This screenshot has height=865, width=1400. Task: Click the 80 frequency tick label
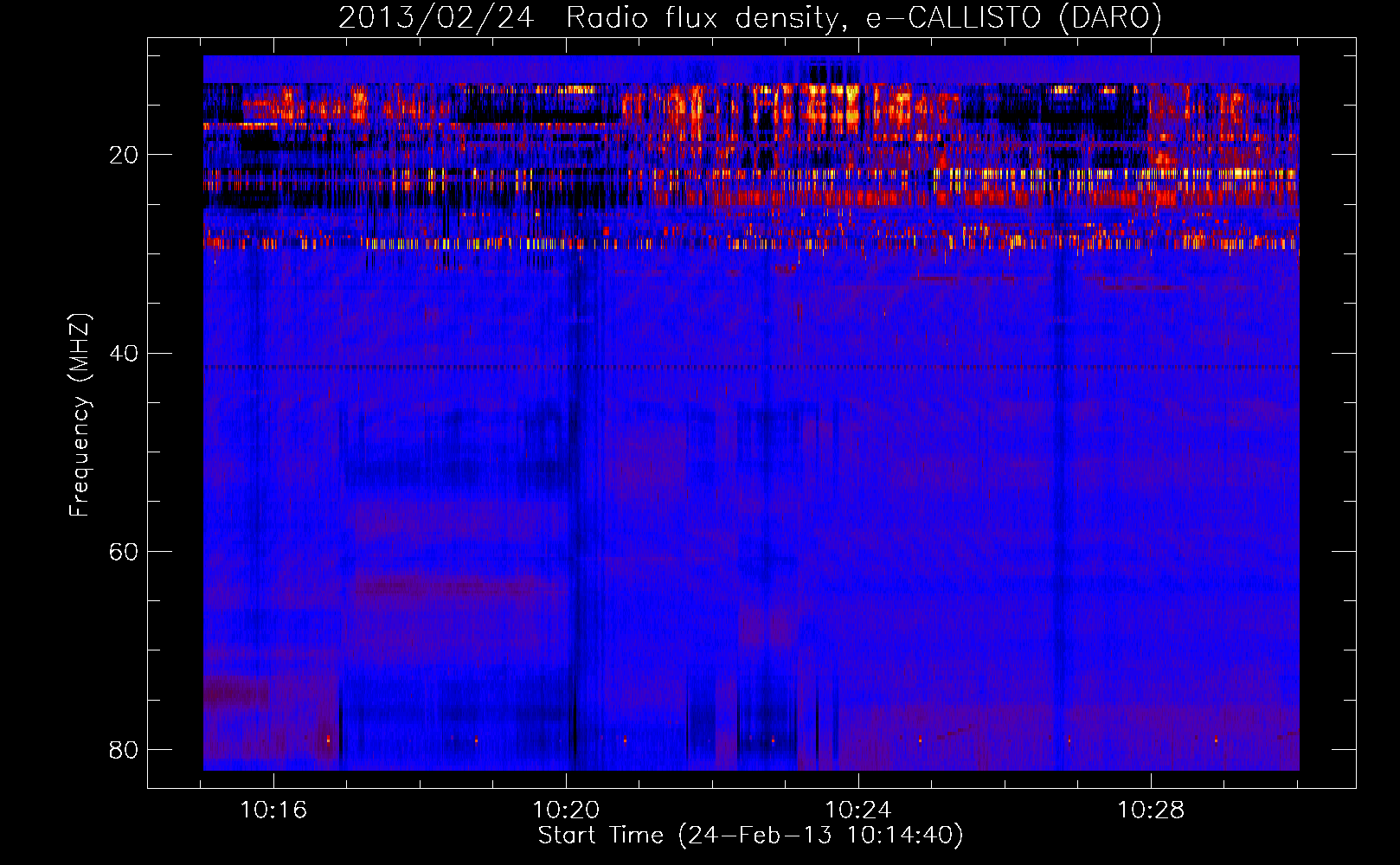pos(124,749)
